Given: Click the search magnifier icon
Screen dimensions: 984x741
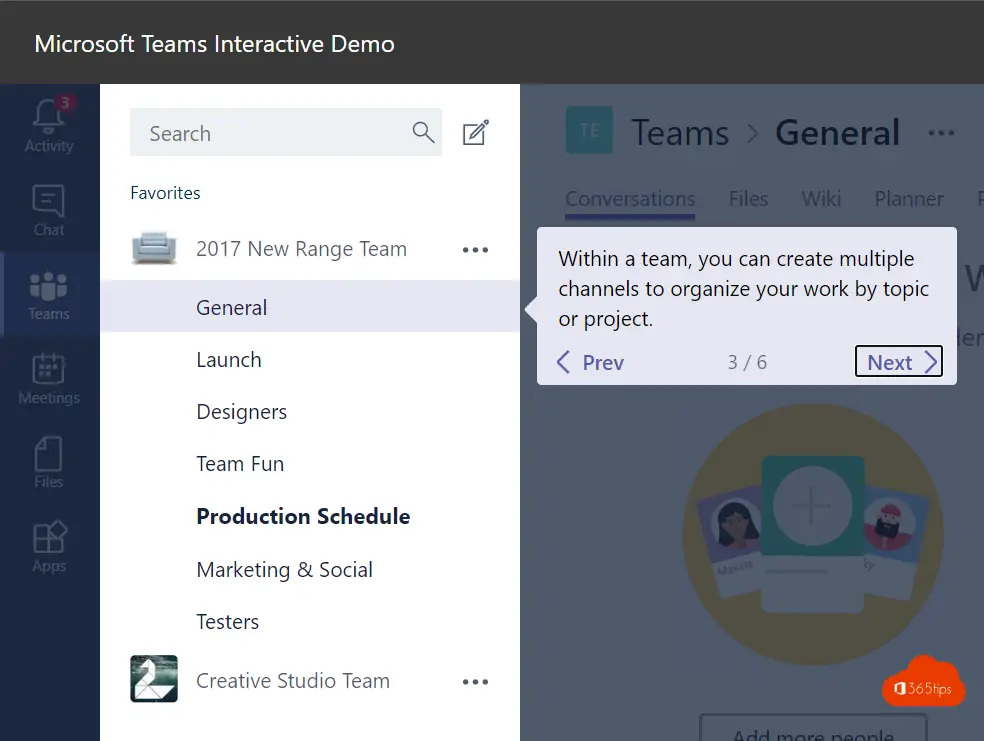Looking at the screenshot, I should pos(423,132).
